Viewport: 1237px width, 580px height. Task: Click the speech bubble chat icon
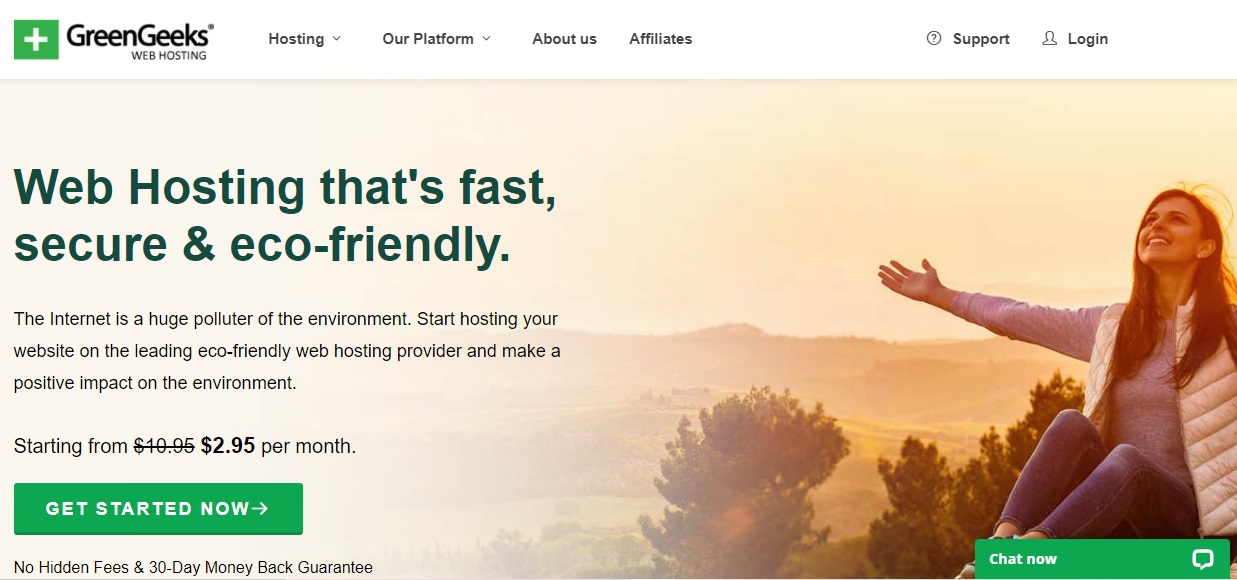1203,560
